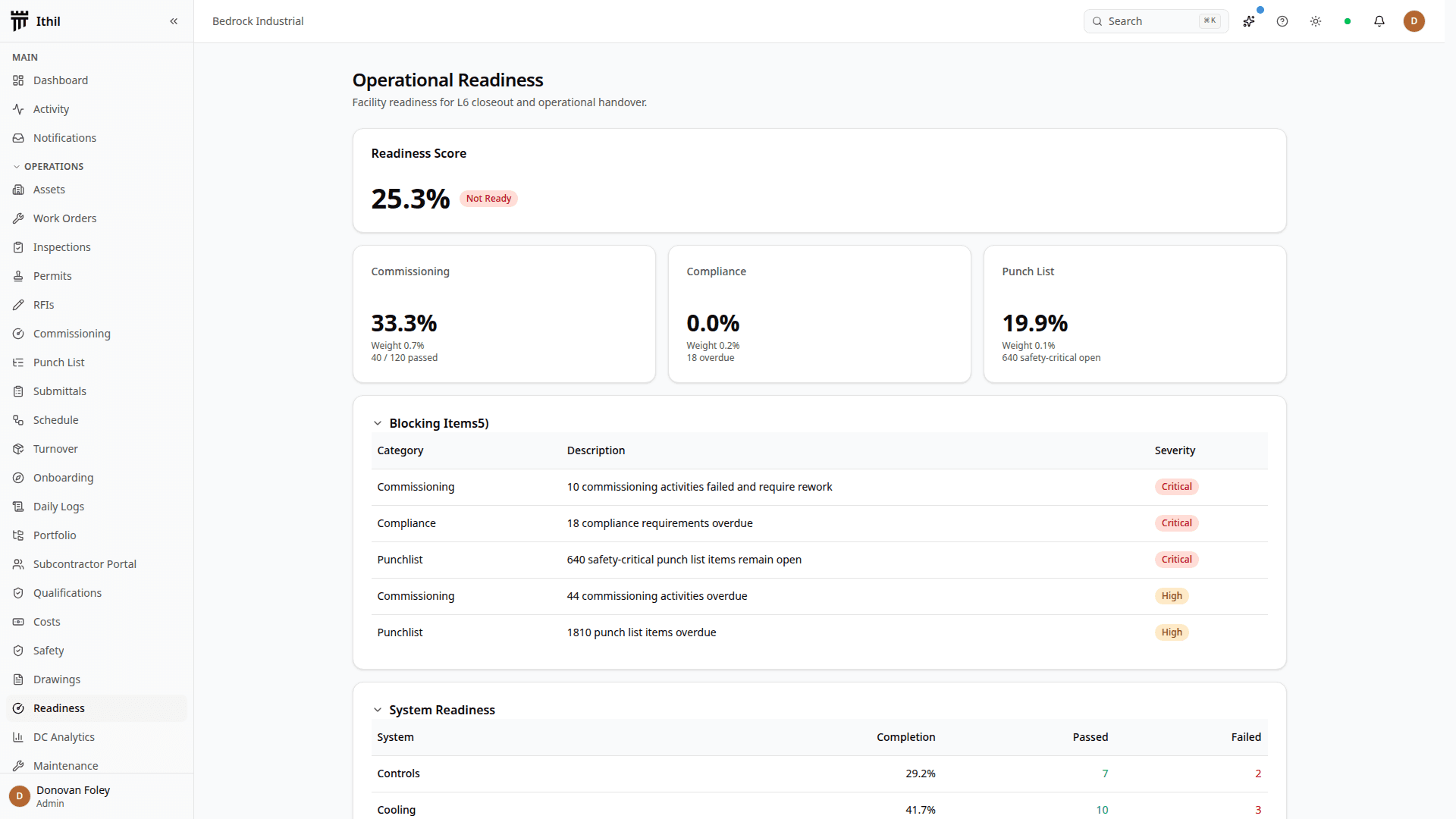Screen dimensions: 1456x819
Task: Select row '44 commissioning activities overdue'
Action: 820,596
